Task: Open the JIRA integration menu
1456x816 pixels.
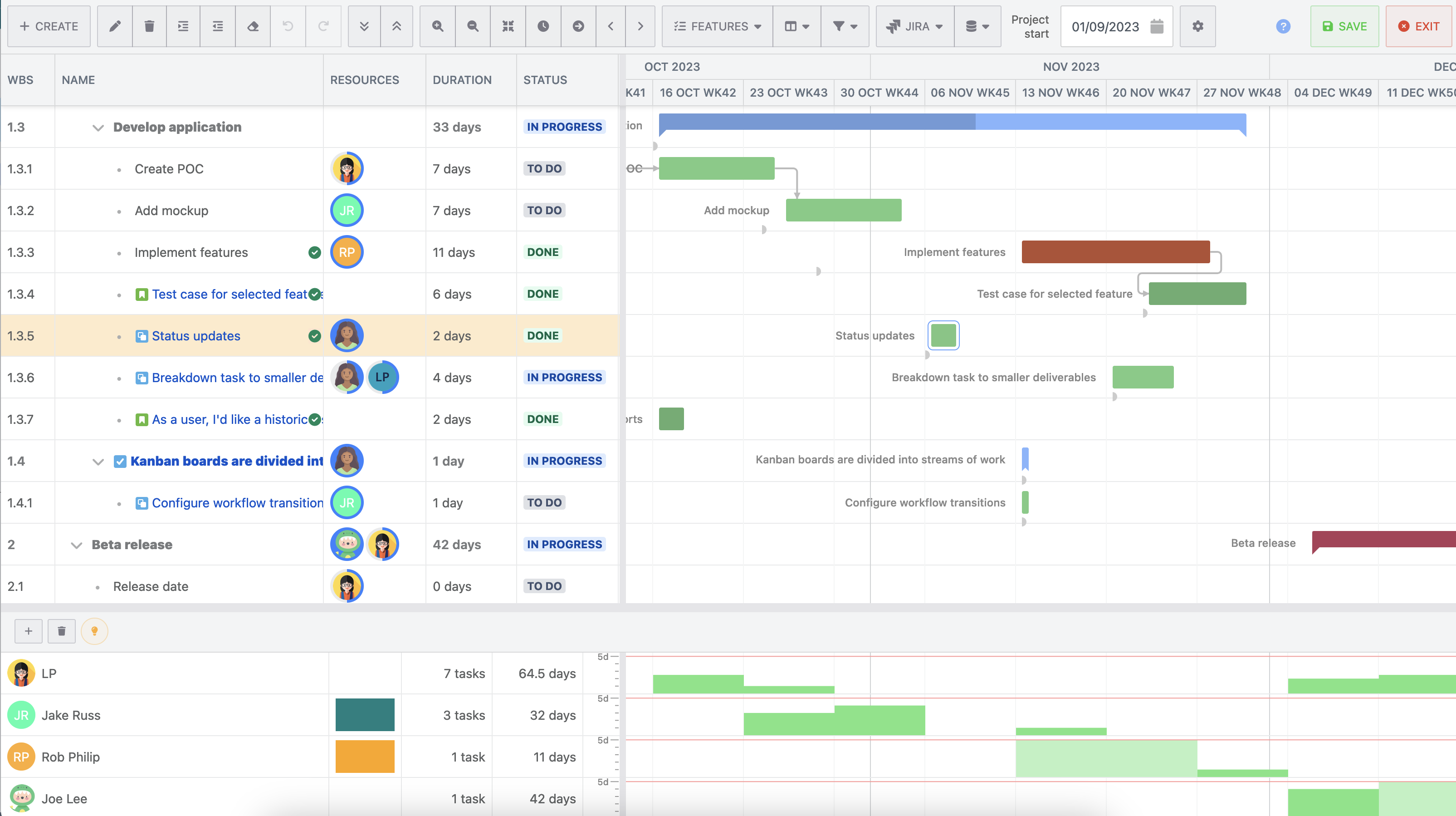Action: pyautogui.click(x=914, y=26)
